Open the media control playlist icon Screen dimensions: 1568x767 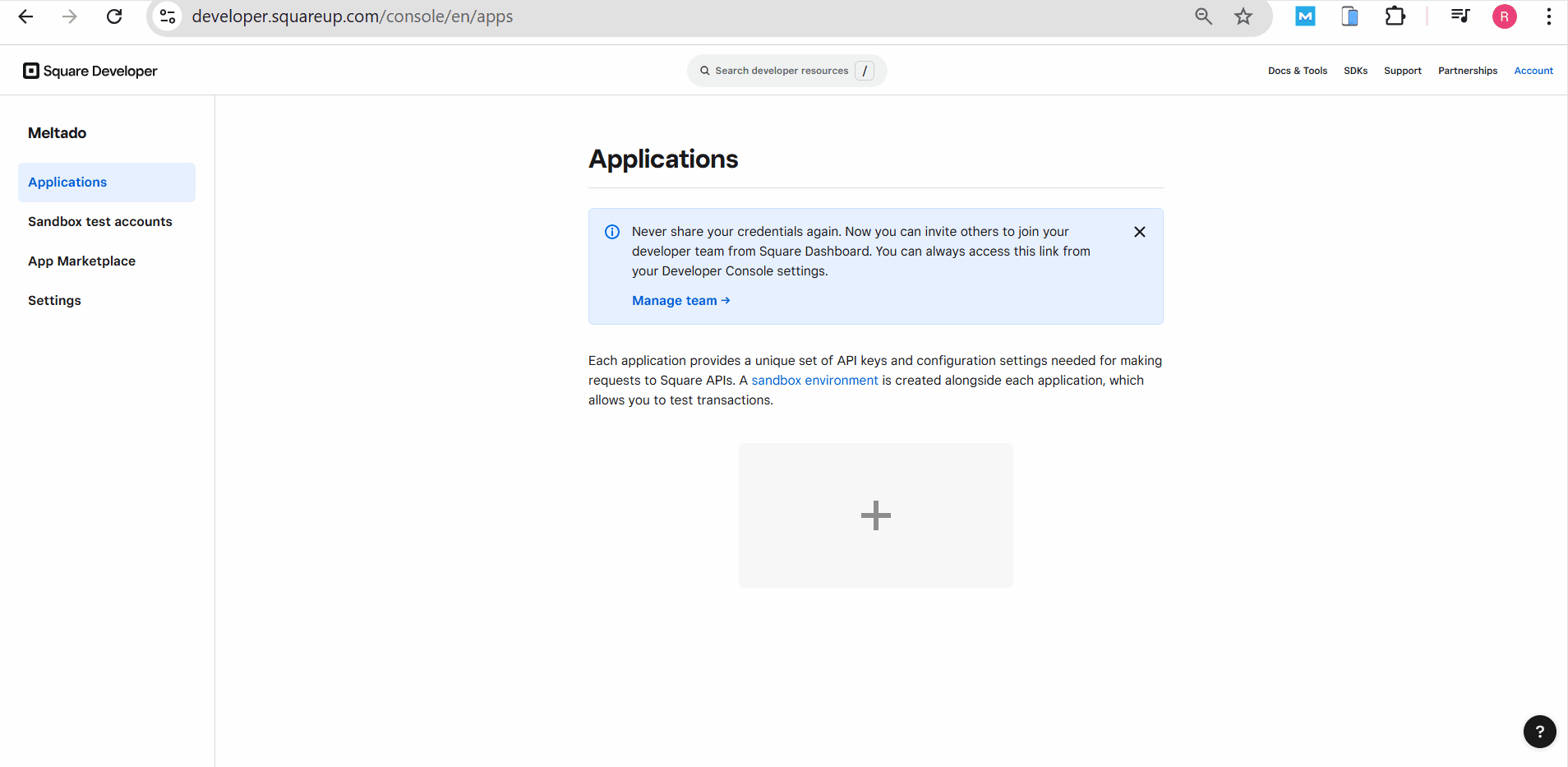1460,16
